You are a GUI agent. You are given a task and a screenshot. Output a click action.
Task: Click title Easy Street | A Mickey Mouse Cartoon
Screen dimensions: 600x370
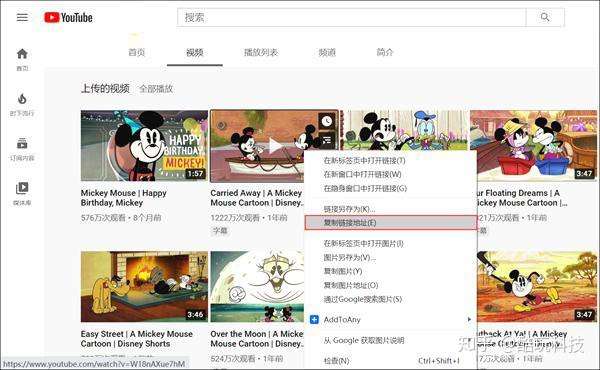click(x=137, y=339)
